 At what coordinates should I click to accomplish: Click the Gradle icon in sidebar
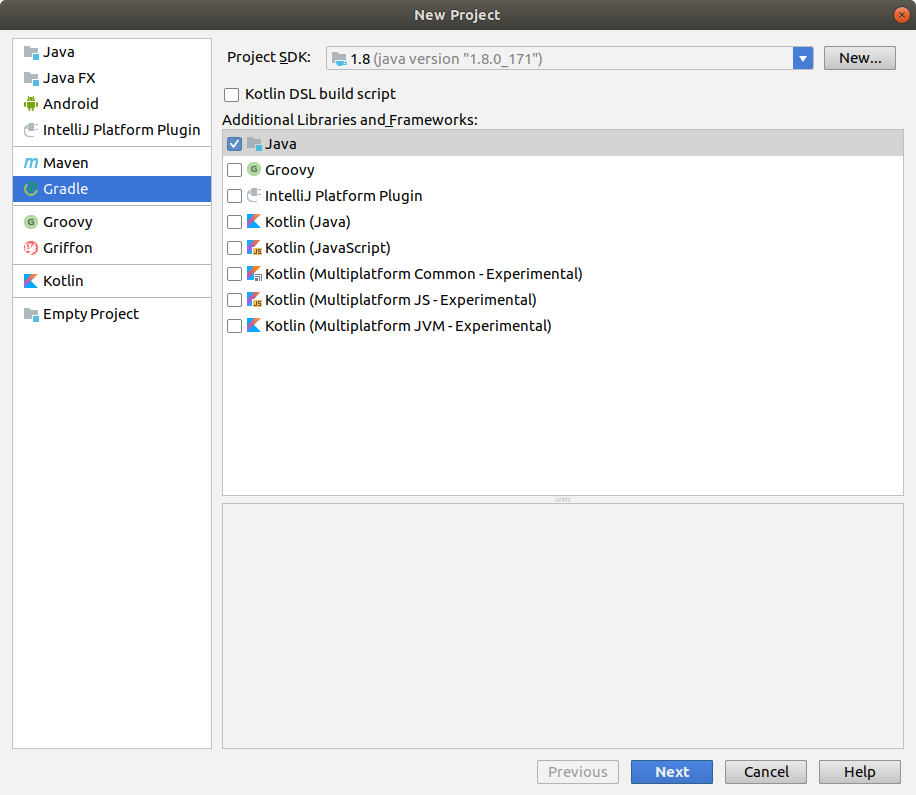click(x=31, y=189)
